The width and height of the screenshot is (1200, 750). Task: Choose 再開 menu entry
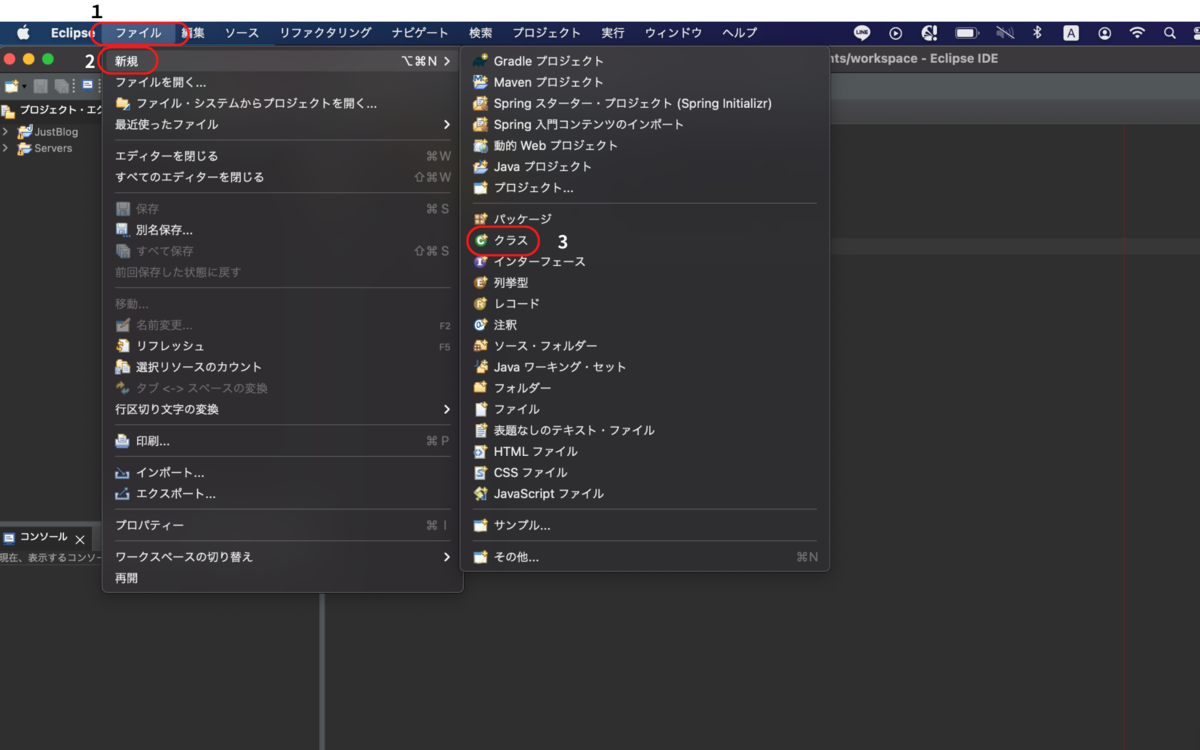283,578
